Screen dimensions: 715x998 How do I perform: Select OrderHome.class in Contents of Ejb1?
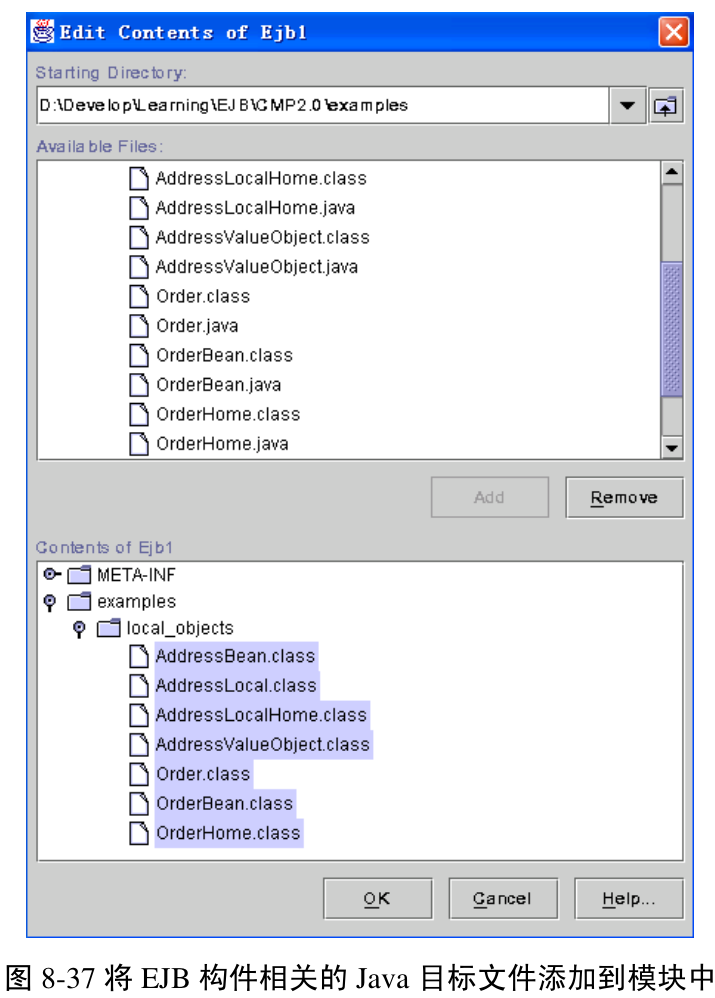click(x=229, y=833)
